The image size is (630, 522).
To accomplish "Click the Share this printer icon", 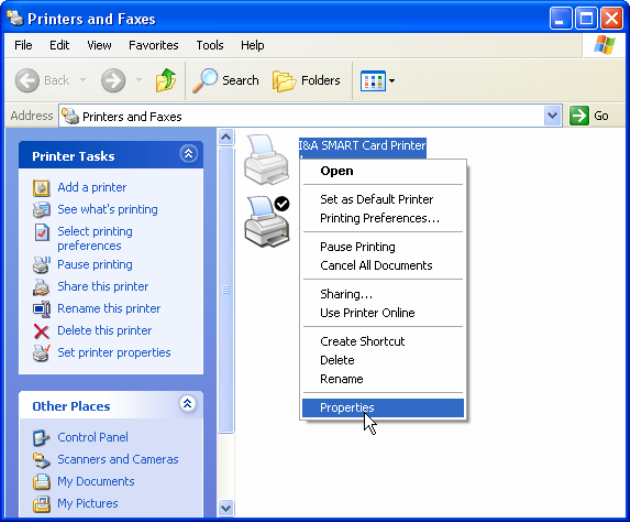I will coord(41,287).
